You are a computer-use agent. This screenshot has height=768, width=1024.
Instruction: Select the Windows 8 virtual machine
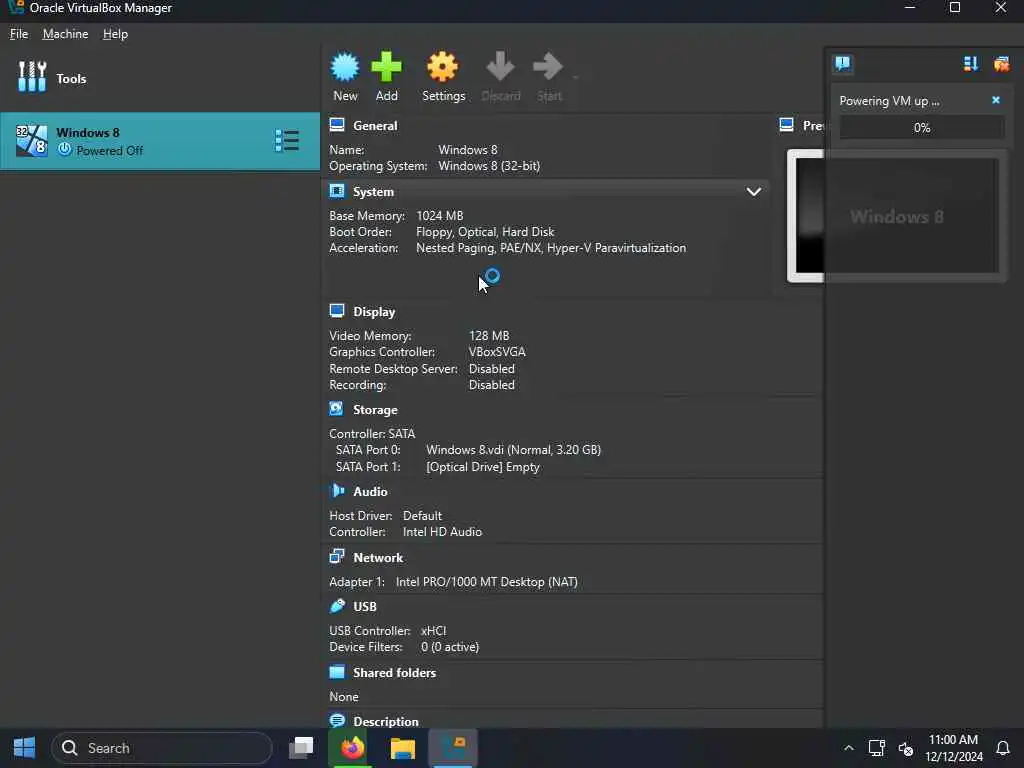point(160,141)
